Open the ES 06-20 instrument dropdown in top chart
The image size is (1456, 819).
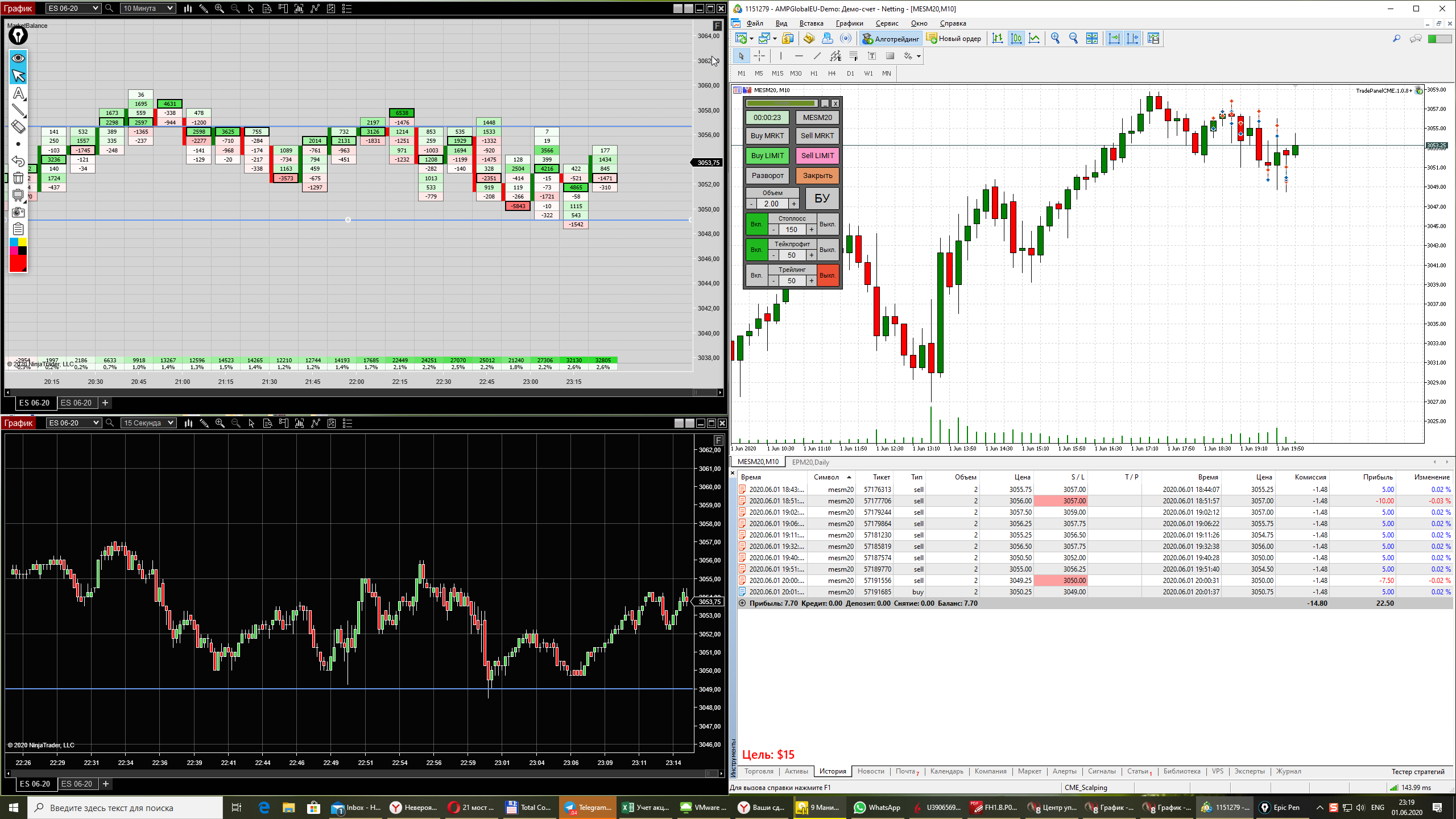pos(73,9)
